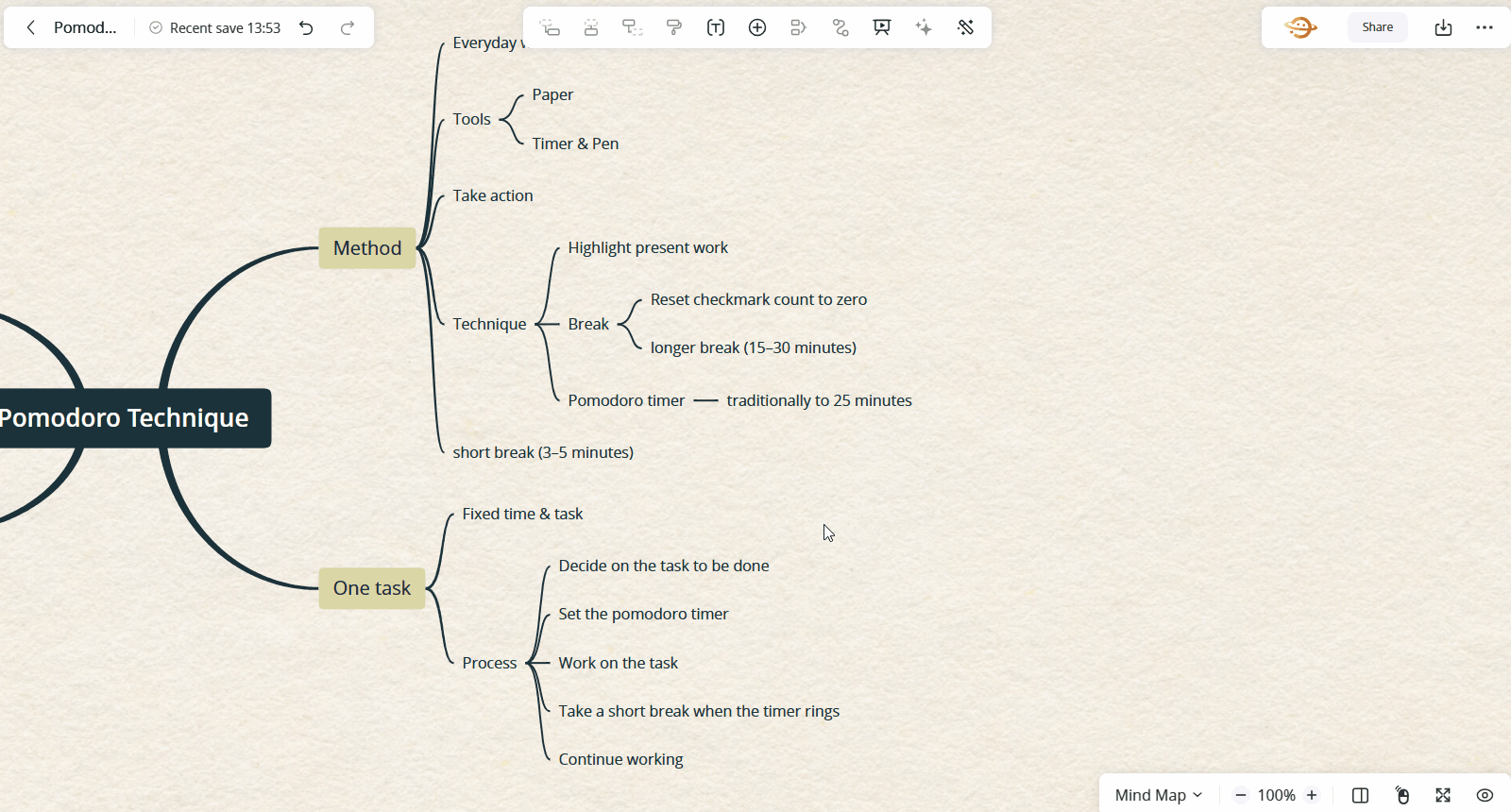Click the zoom out minus button
Screen dimensions: 1511x812
point(1241,795)
